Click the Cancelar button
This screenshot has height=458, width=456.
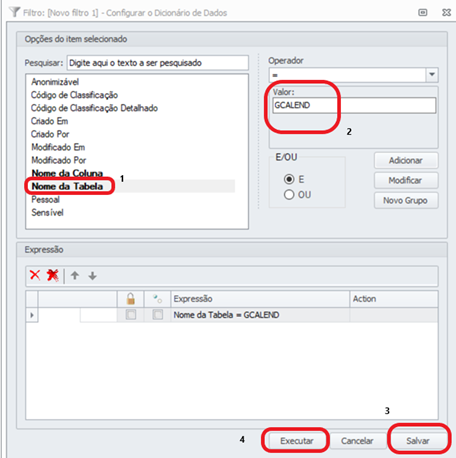tap(357, 441)
